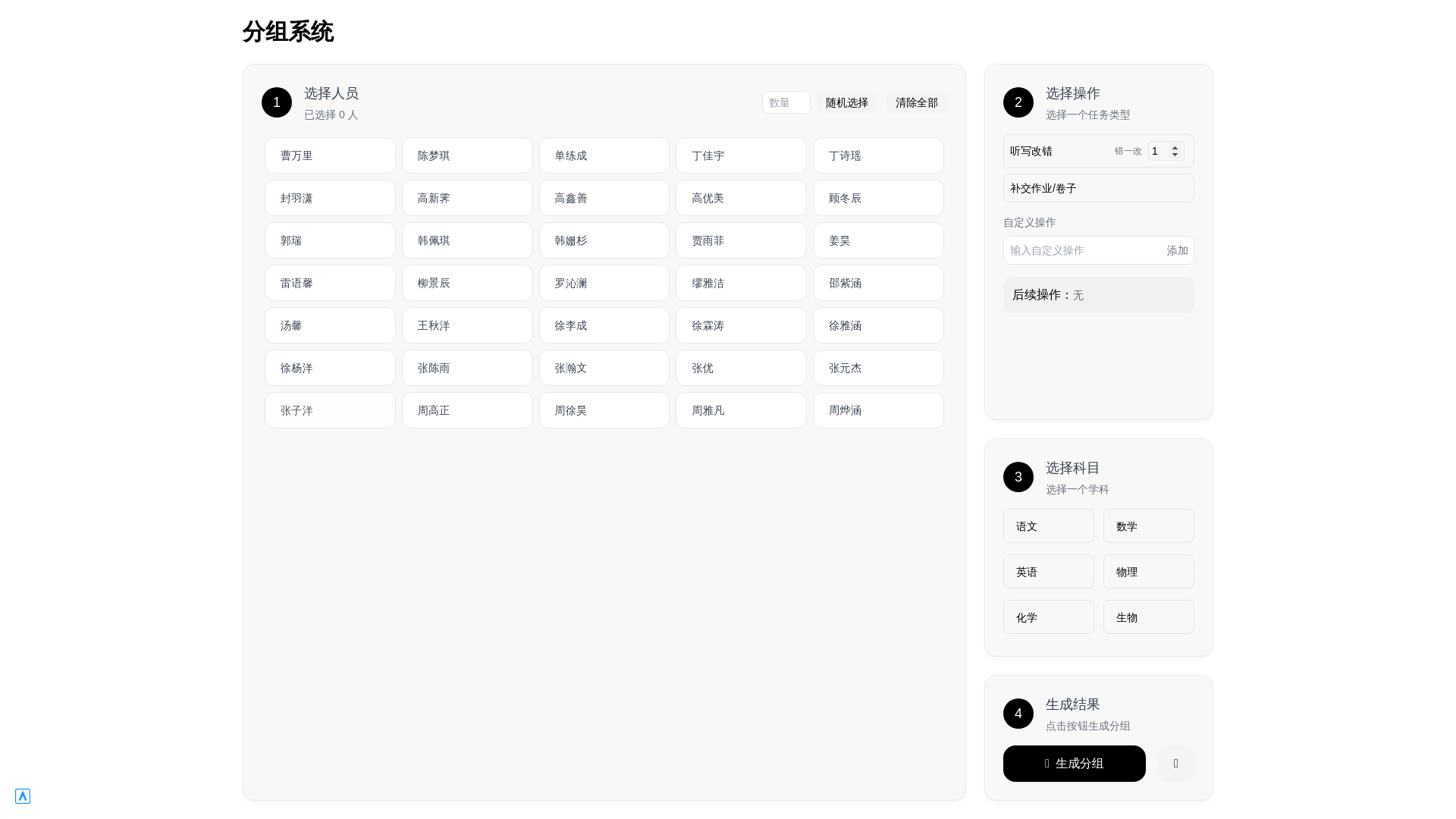Screen dimensions: 1456x819
Task: Select person 郭瑞
Action: 330,240
